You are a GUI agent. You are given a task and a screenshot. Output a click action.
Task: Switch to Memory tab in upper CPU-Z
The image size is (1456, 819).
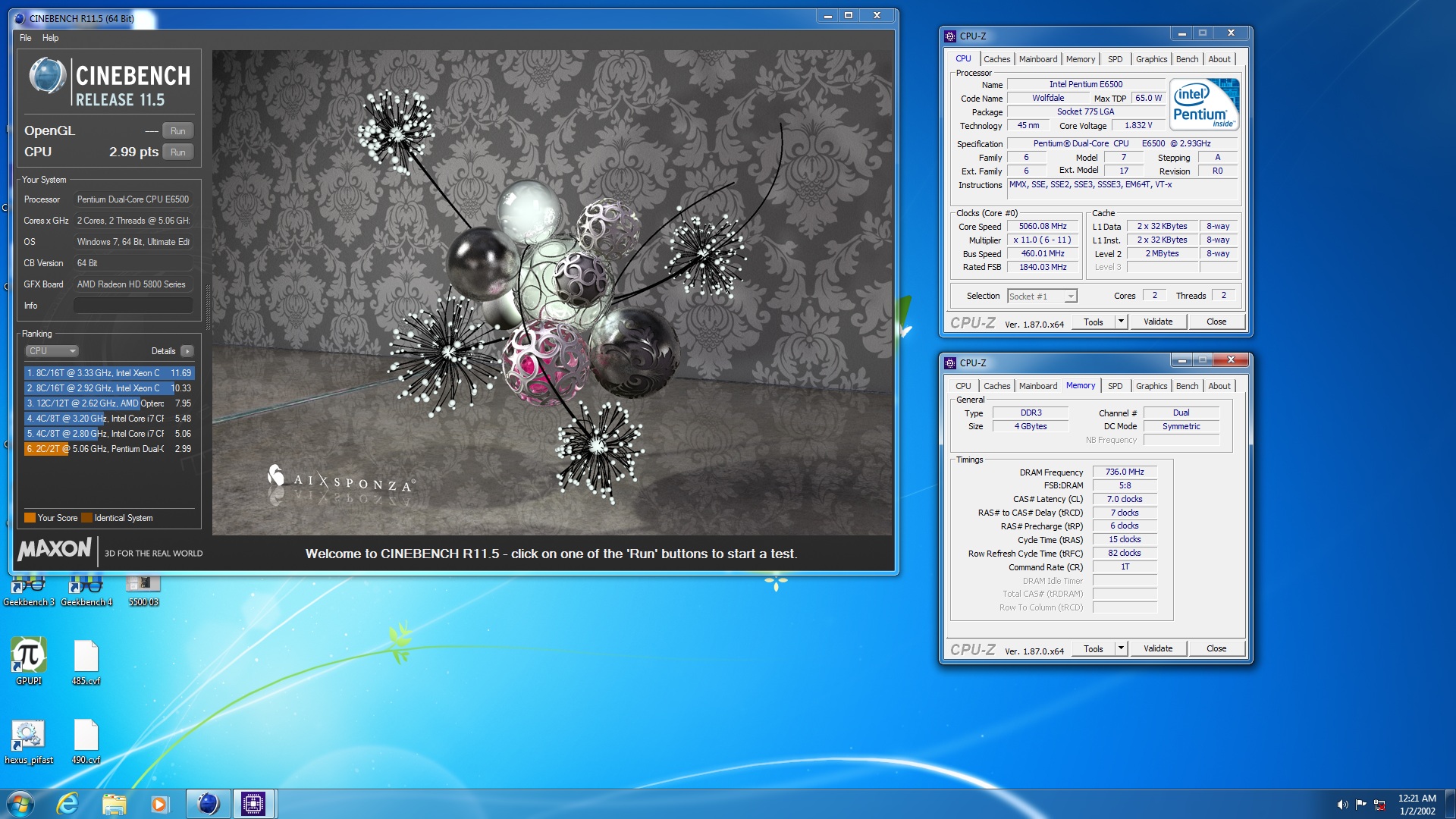point(1081,59)
